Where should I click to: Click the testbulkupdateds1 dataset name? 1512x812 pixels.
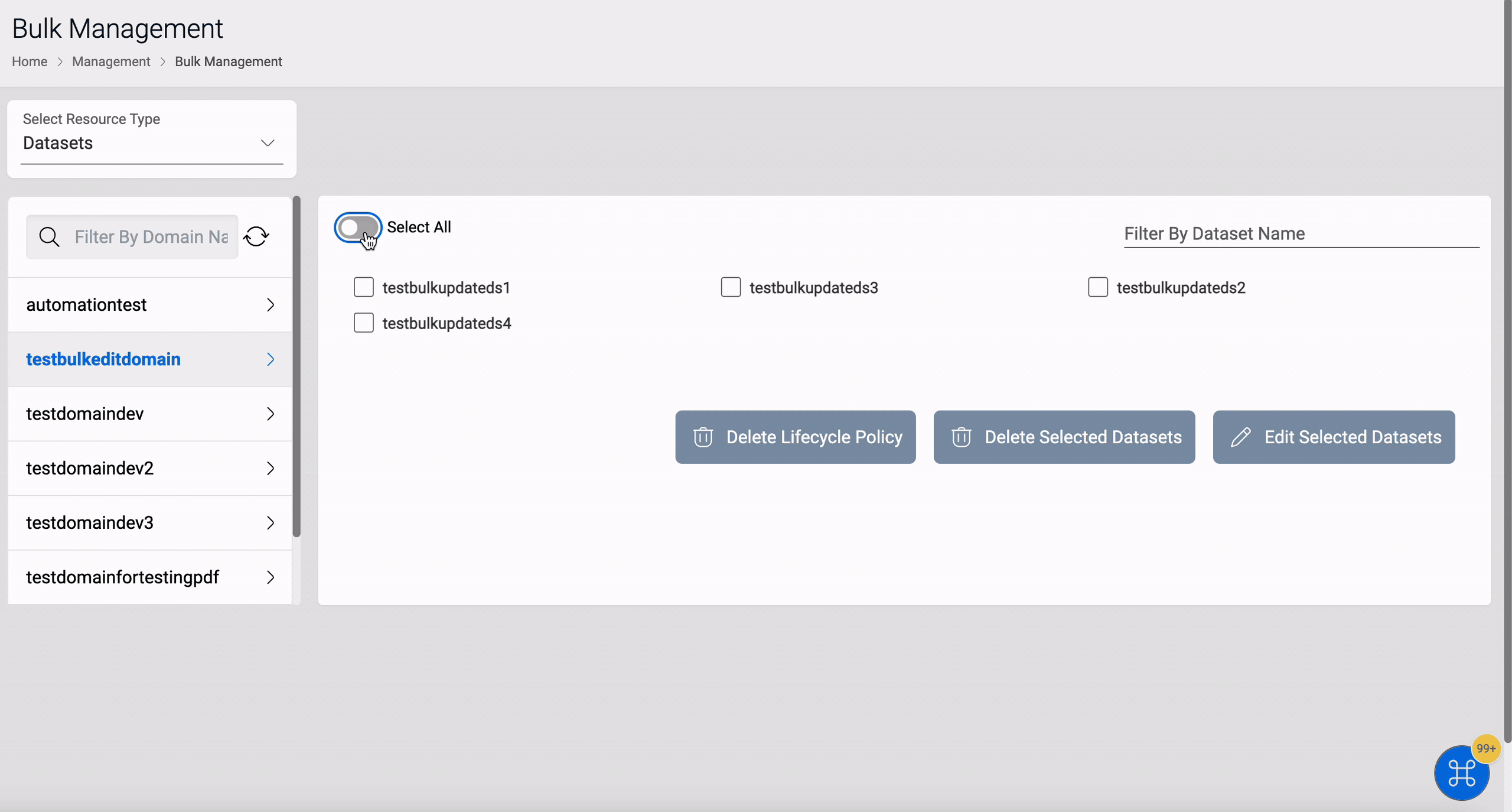(x=446, y=288)
